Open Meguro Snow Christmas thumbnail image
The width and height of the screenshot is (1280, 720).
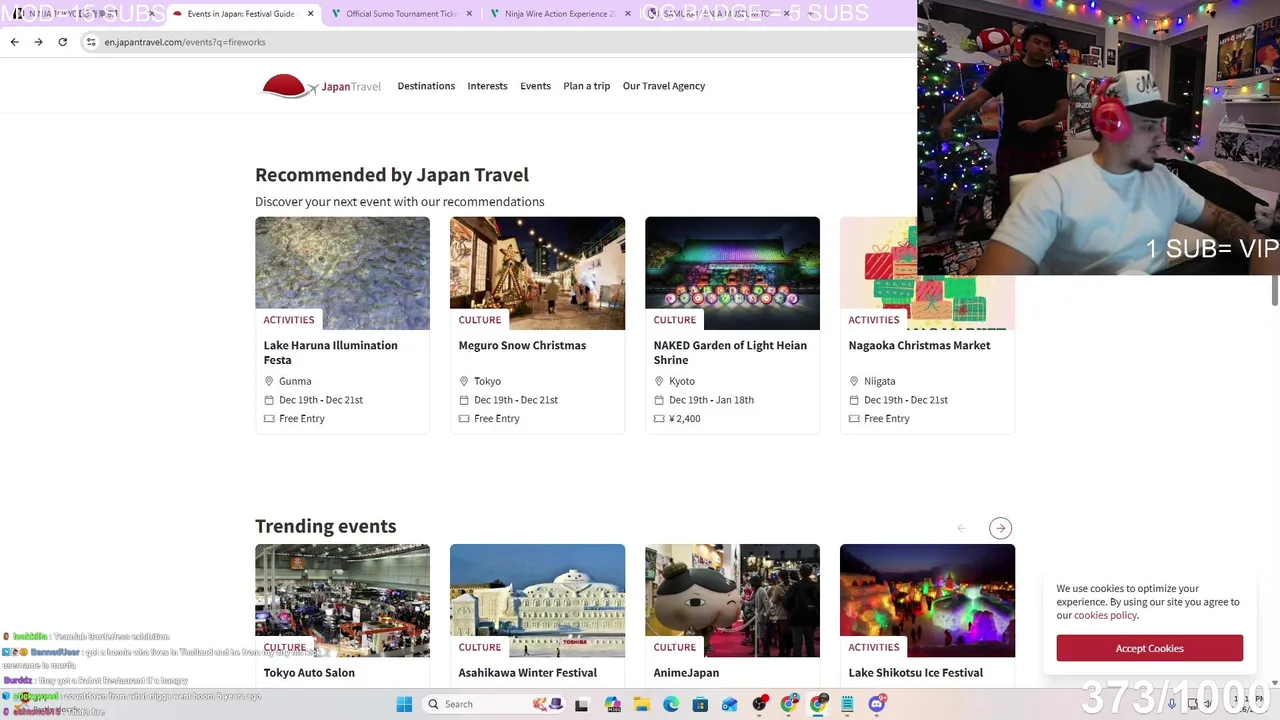pyautogui.click(x=537, y=273)
